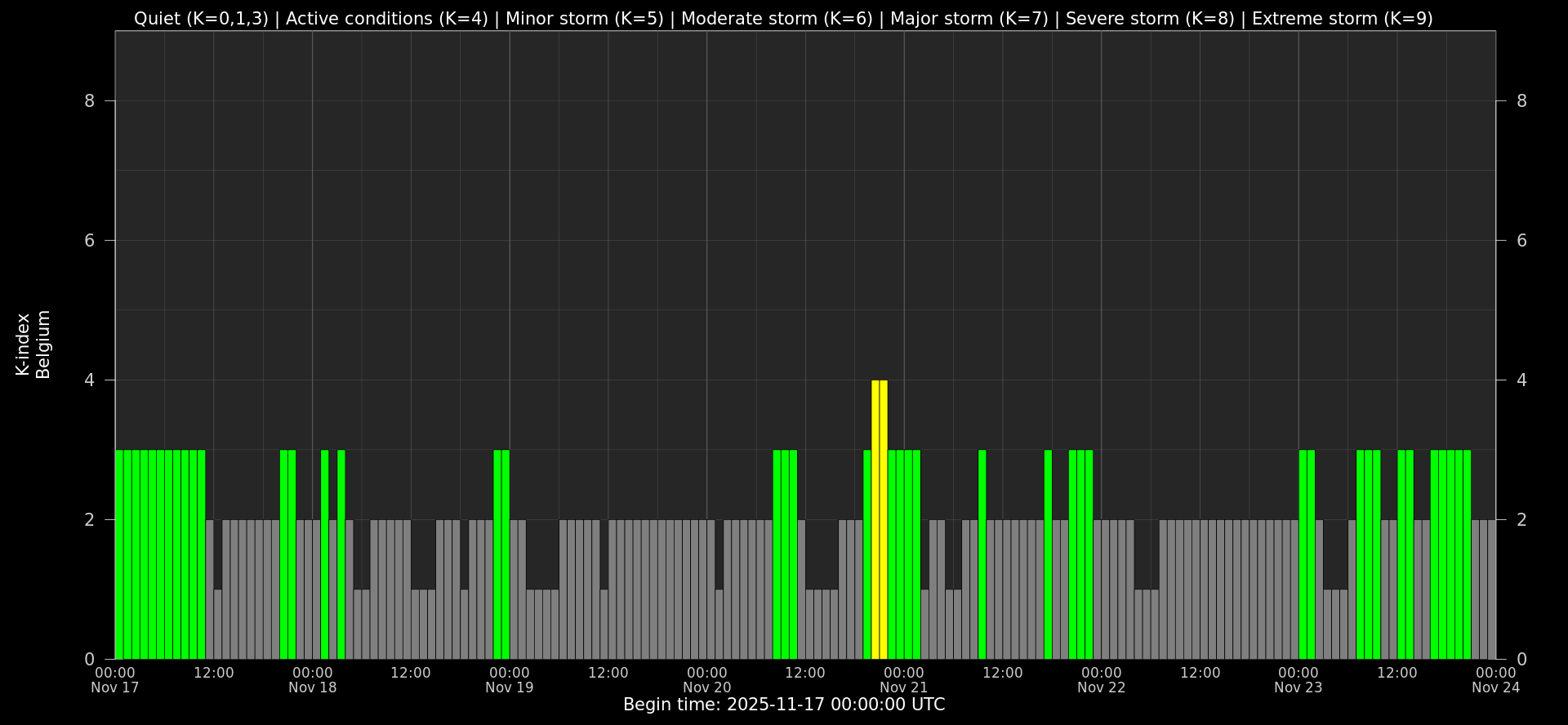Click the first green bar at Nov 17
This screenshot has height=725, width=1568.
click(x=119, y=554)
